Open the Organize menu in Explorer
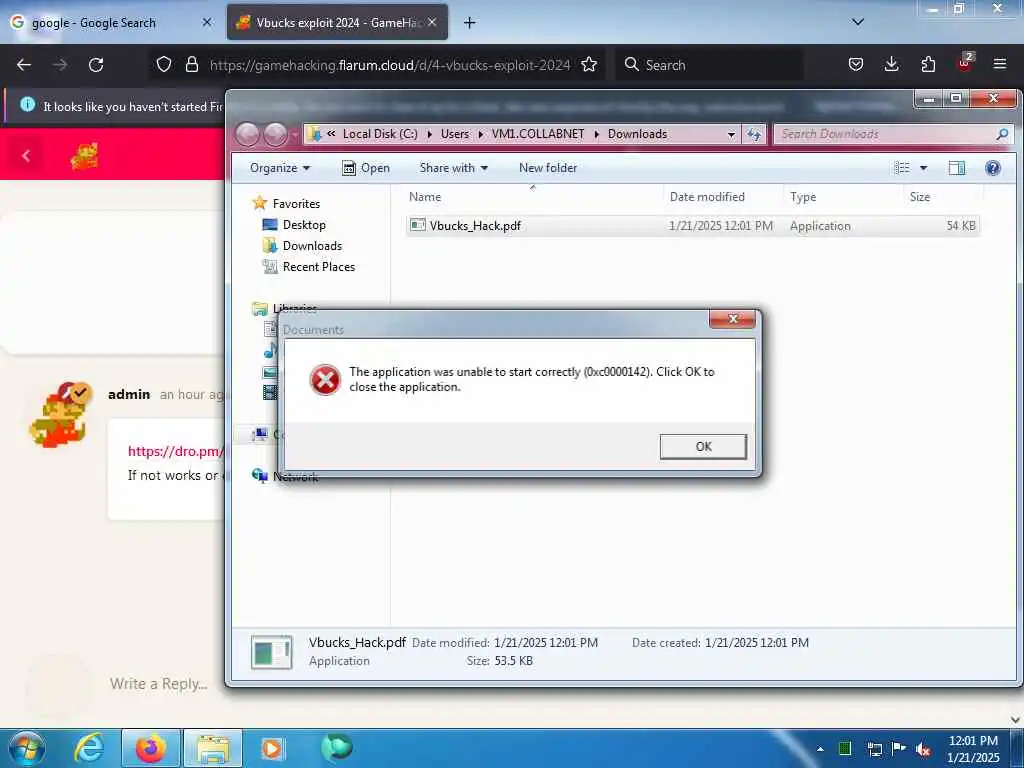This screenshot has width=1024, height=768. point(280,168)
